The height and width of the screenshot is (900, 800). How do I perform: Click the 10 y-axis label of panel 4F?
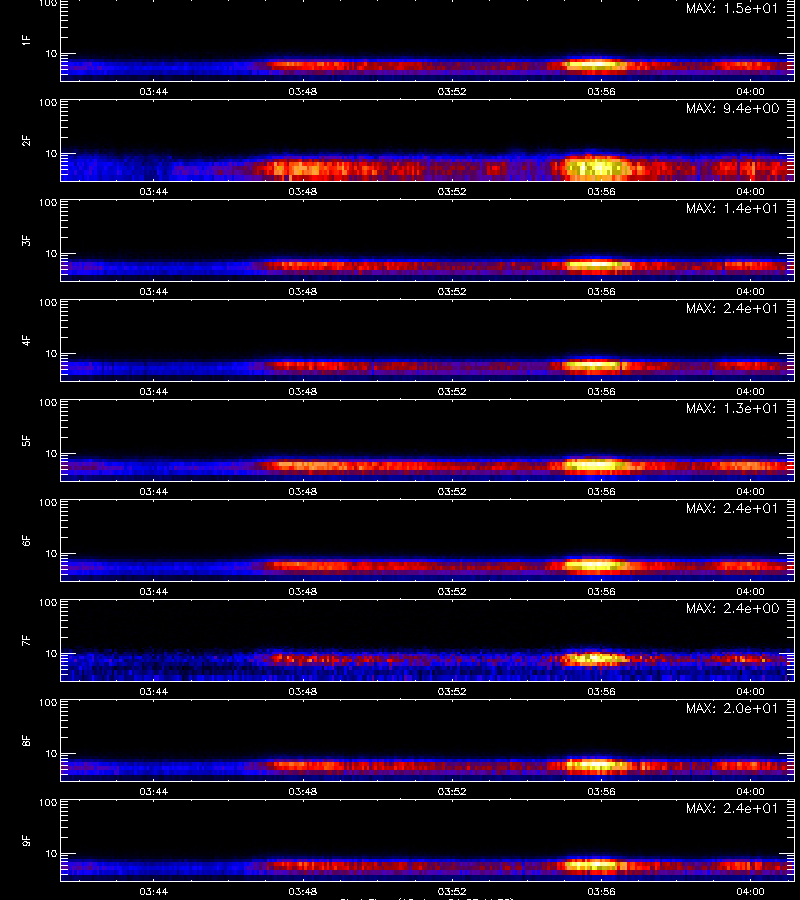point(51,354)
